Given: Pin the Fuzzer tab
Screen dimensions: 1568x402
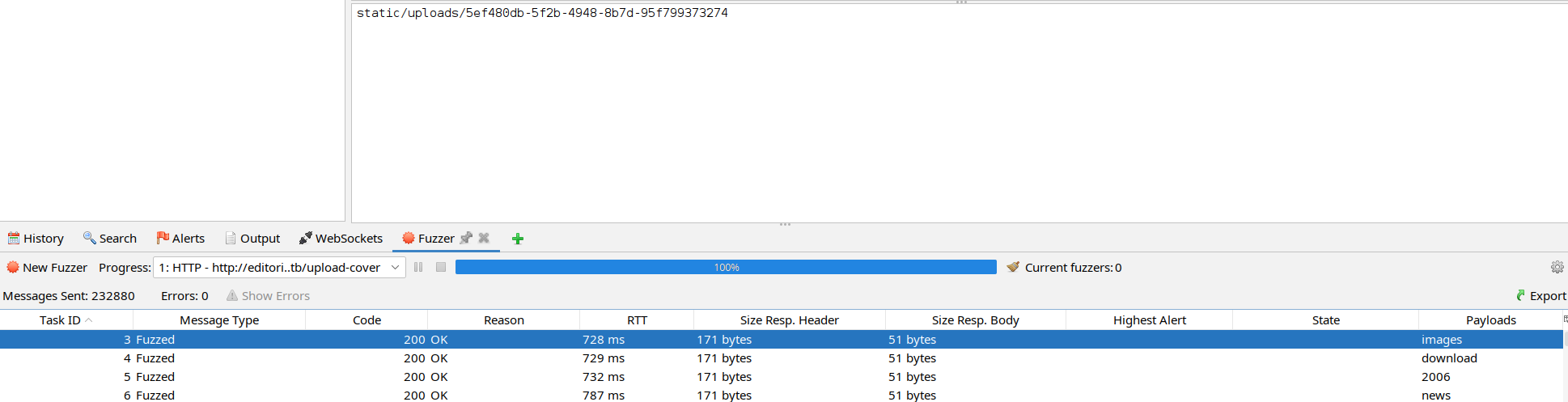Looking at the screenshot, I should pyautogui.click(x=466, y=238).
